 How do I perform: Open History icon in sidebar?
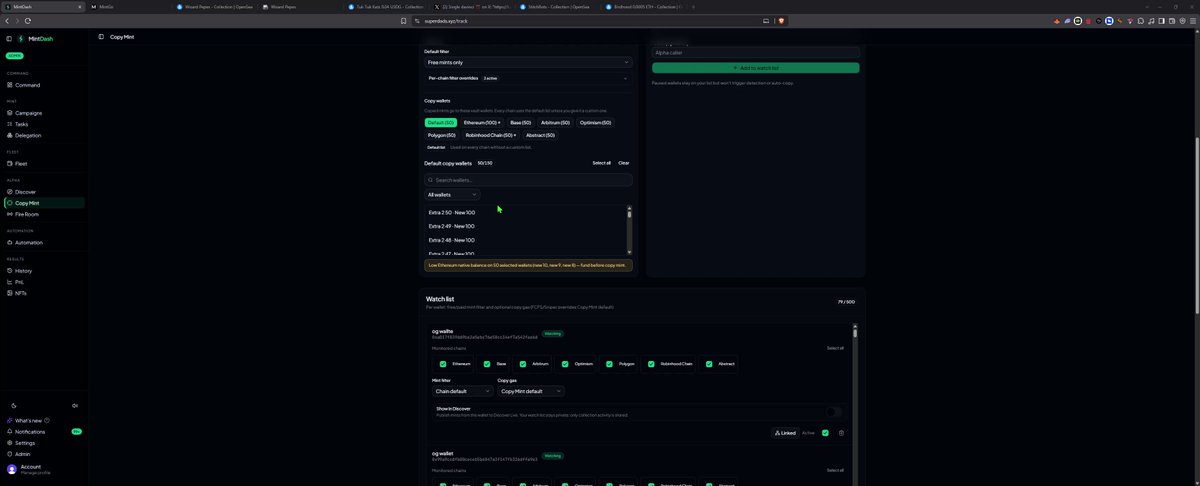[x=9, y=271]
